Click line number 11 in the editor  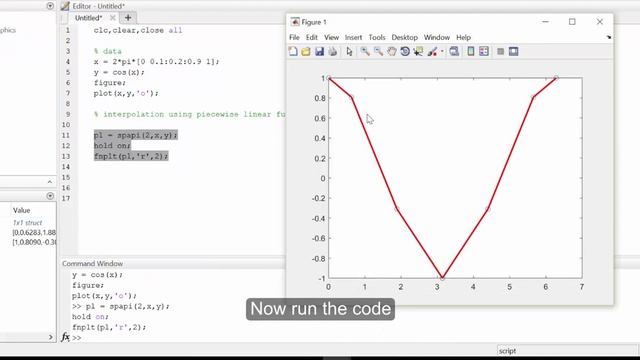point(67,136)
